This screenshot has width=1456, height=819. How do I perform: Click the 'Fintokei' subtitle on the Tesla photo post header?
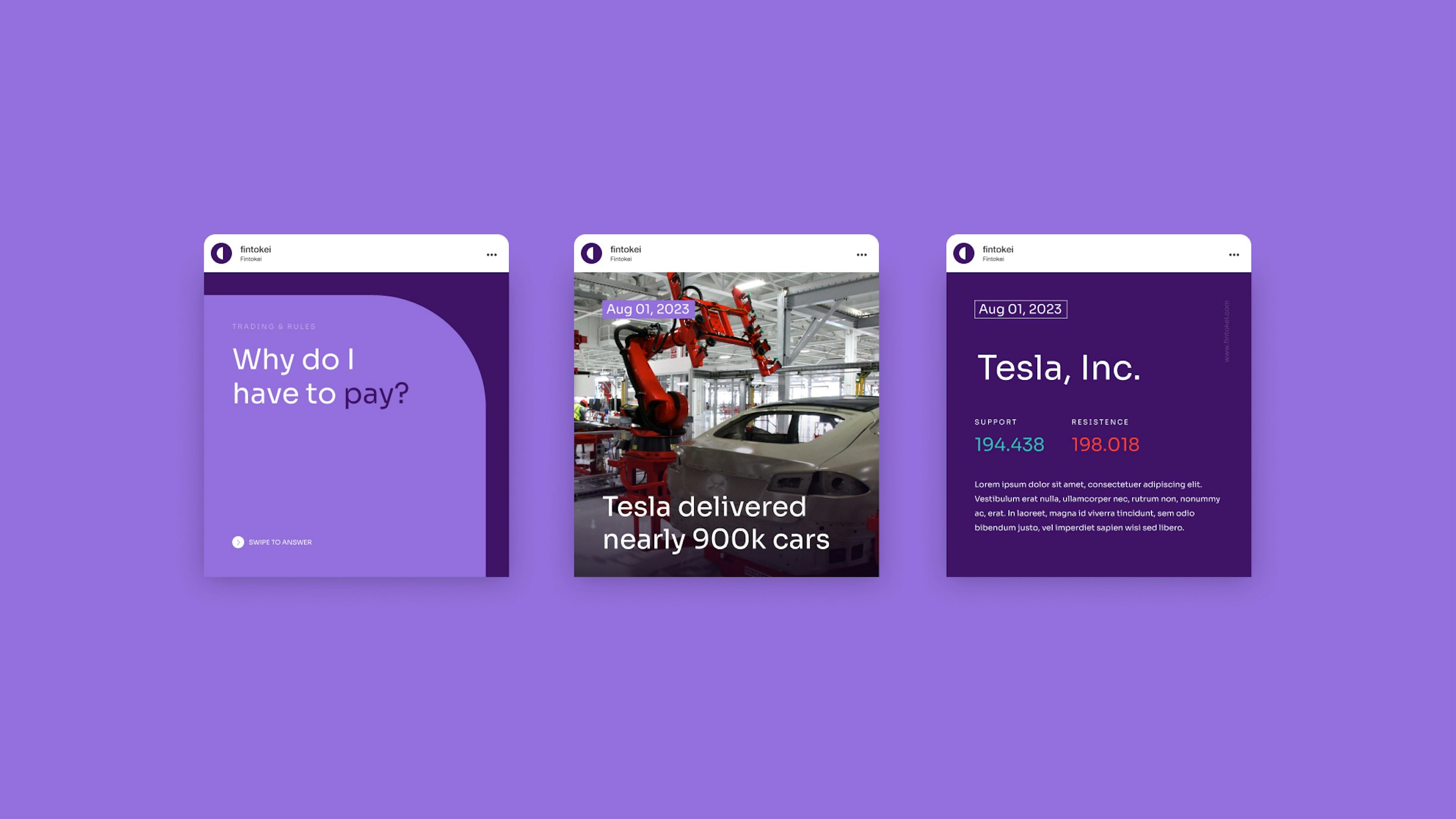[621, 259]
